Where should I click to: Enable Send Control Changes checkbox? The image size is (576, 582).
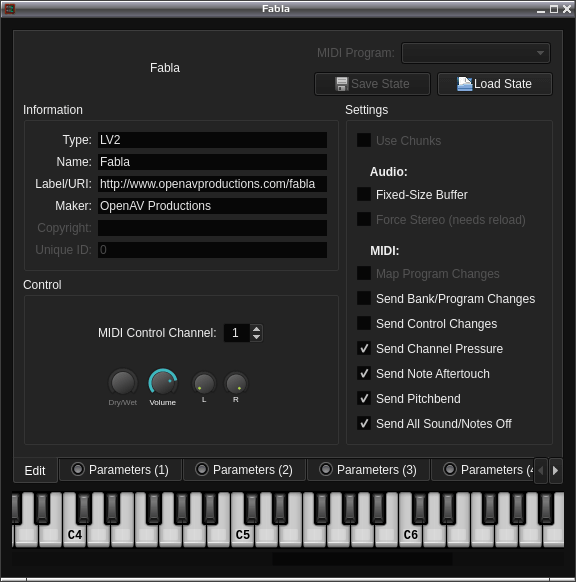(x=364, y=323)
